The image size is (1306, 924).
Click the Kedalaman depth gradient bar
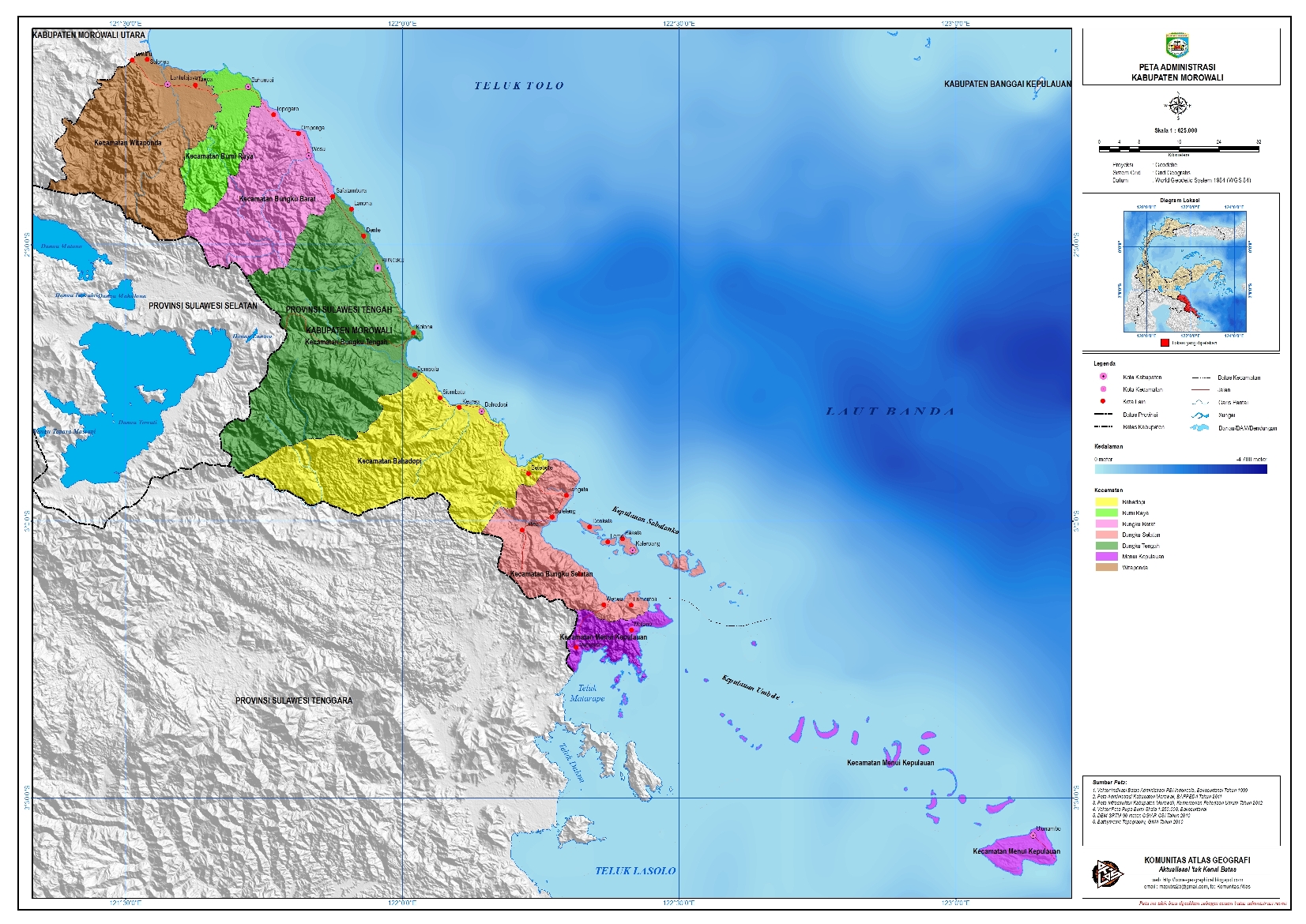pos(1180,468)
